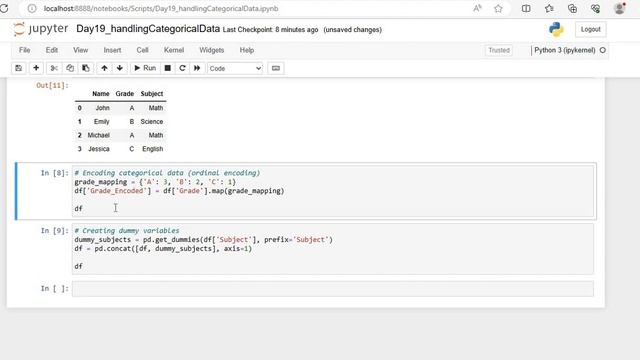
Task: Click the John cell in output table
Action: coord(102,108)
